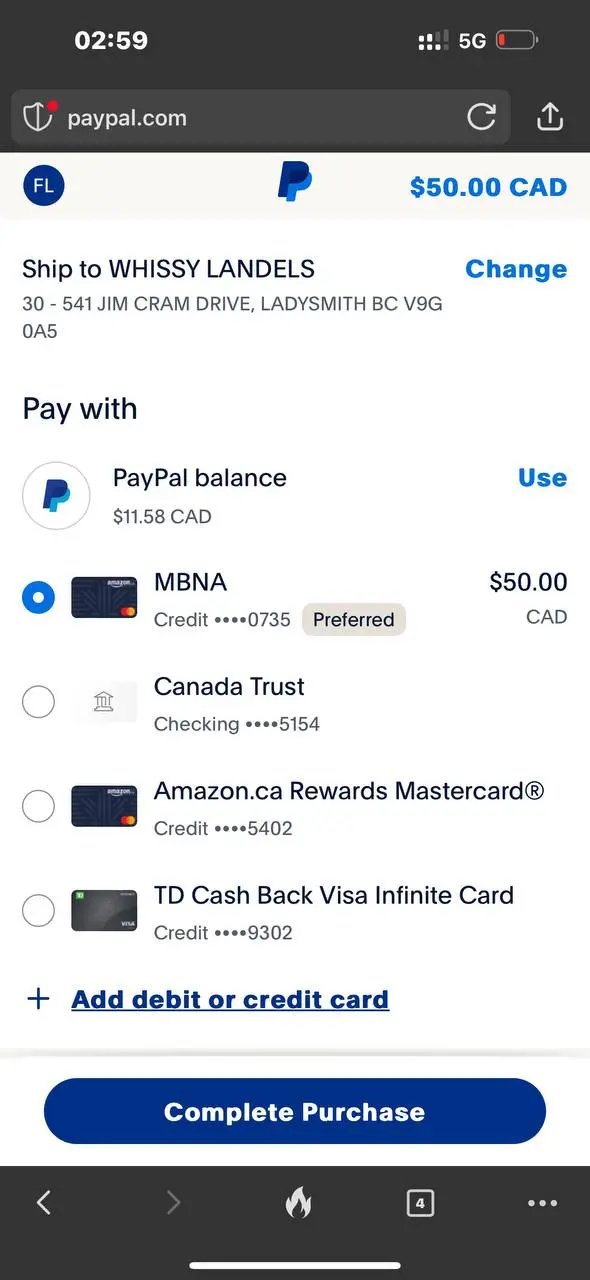Select Canada Trust checking radio button
Screen dimensions: 590x1280
(38, 702)
